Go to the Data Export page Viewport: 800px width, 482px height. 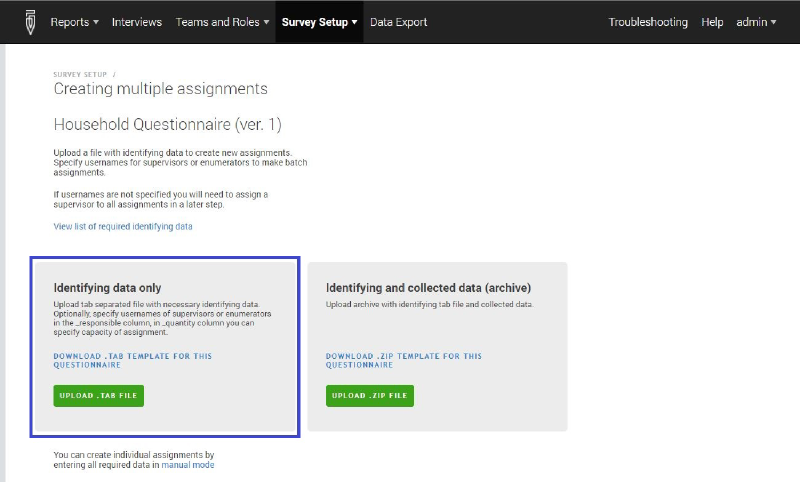398,22
